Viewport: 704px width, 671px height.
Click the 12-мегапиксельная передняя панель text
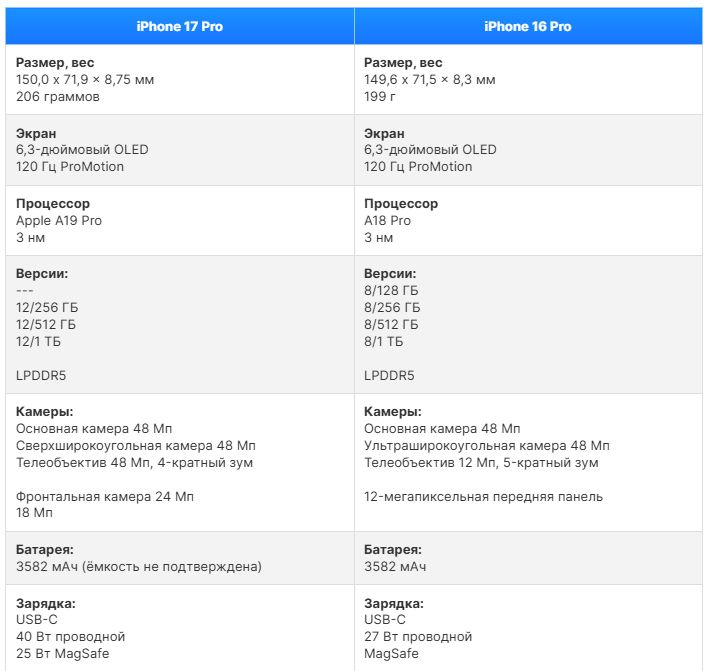tap(483, 496)
